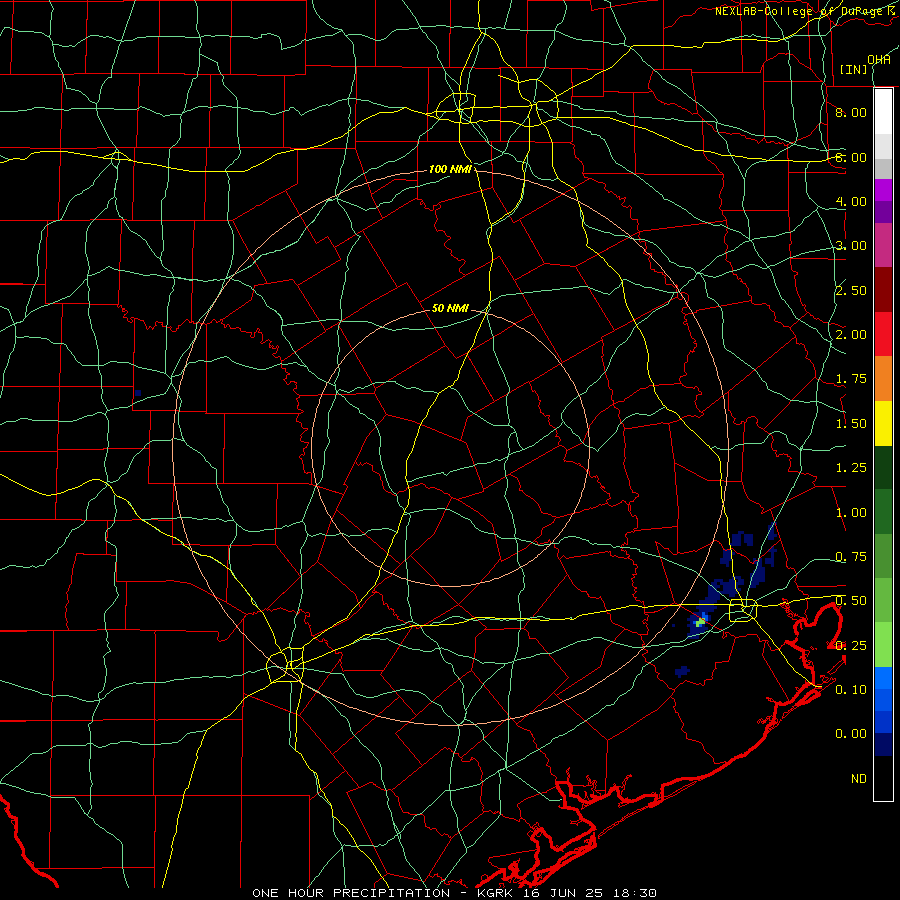The height and width of the screenshot is (900, 900).
Task: Pick the black ND legend swatch
Action: [x=883, y=778]
